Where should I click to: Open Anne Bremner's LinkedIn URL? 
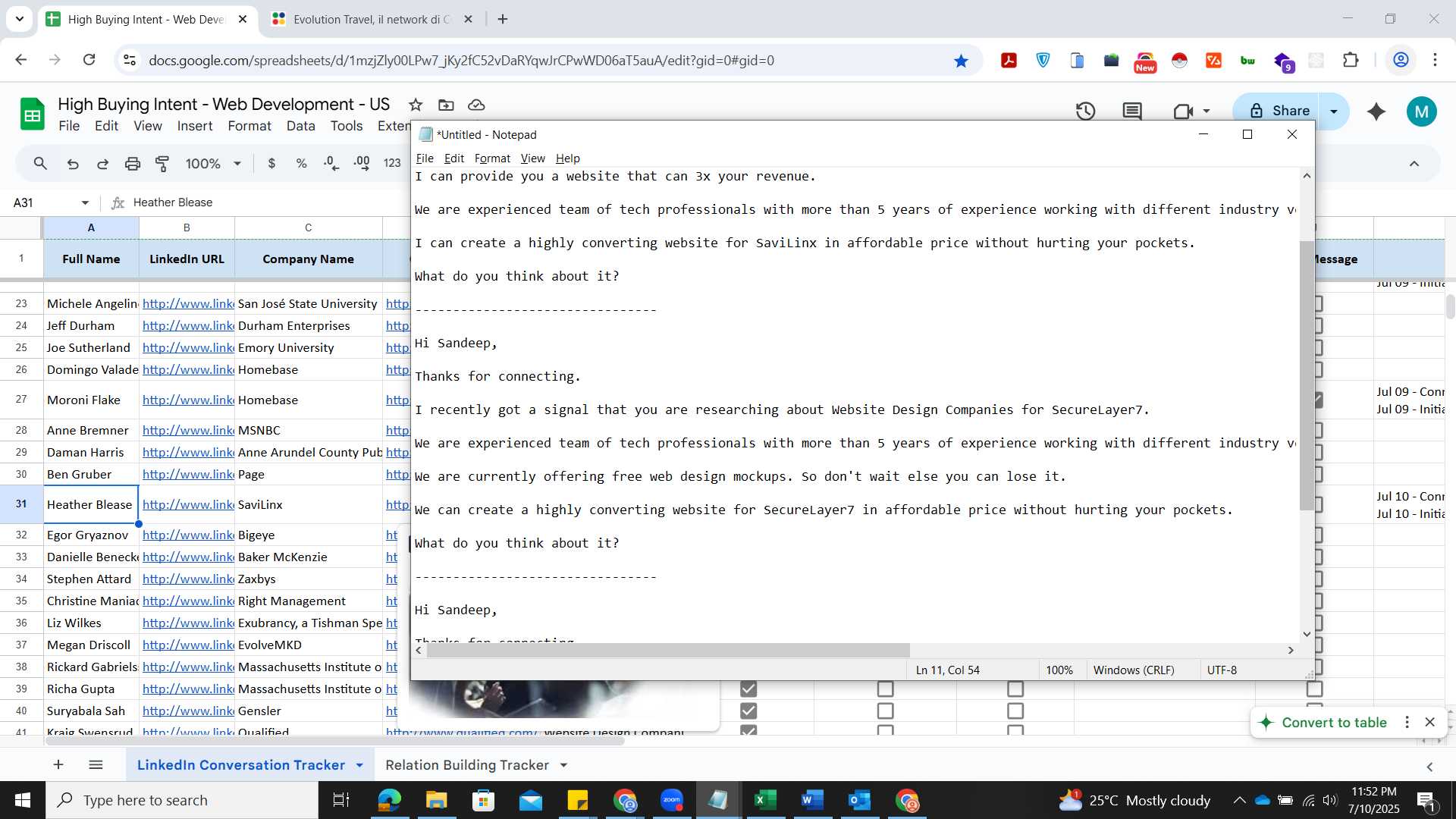(x=188, y=430)
